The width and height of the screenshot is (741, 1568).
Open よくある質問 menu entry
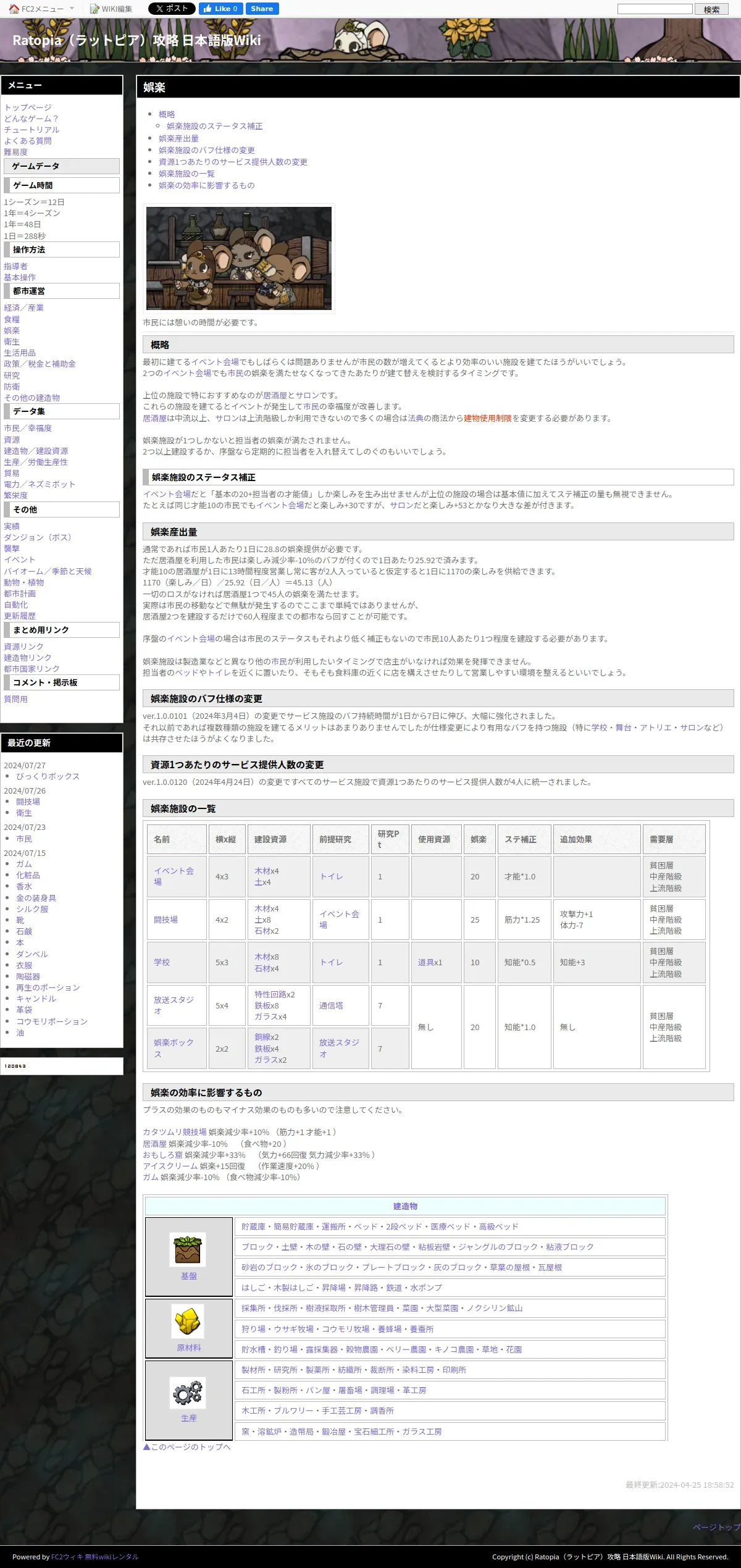point(28,141)
